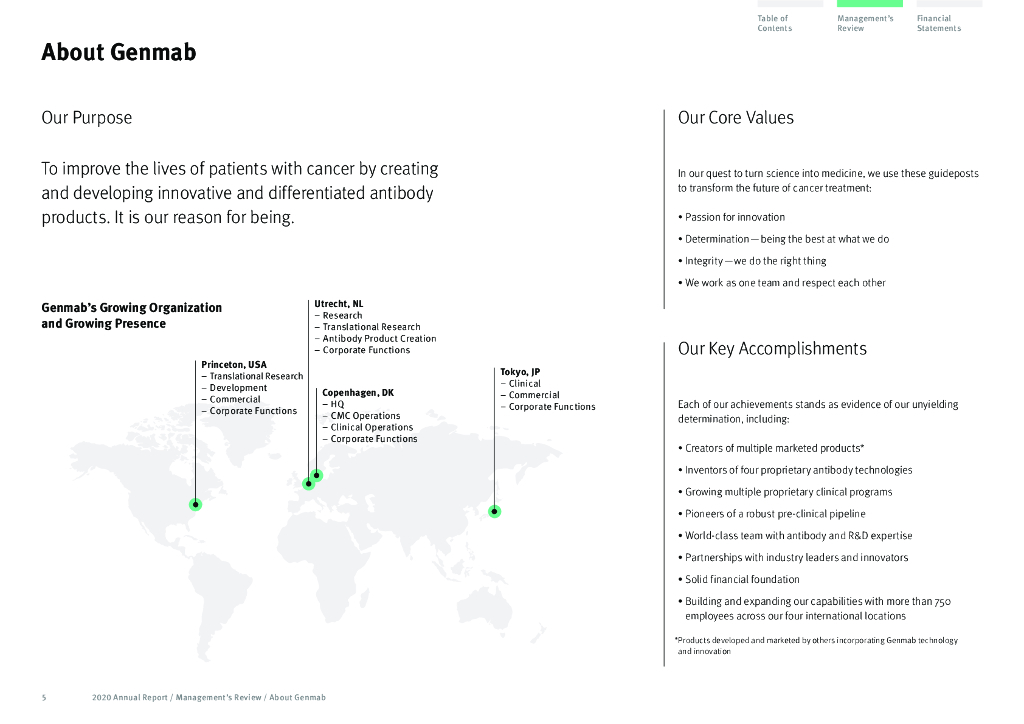Viewport: 1024px width, 724px height.
Task: Click the Core Values intro sentence
Action: tap(828, 181)
